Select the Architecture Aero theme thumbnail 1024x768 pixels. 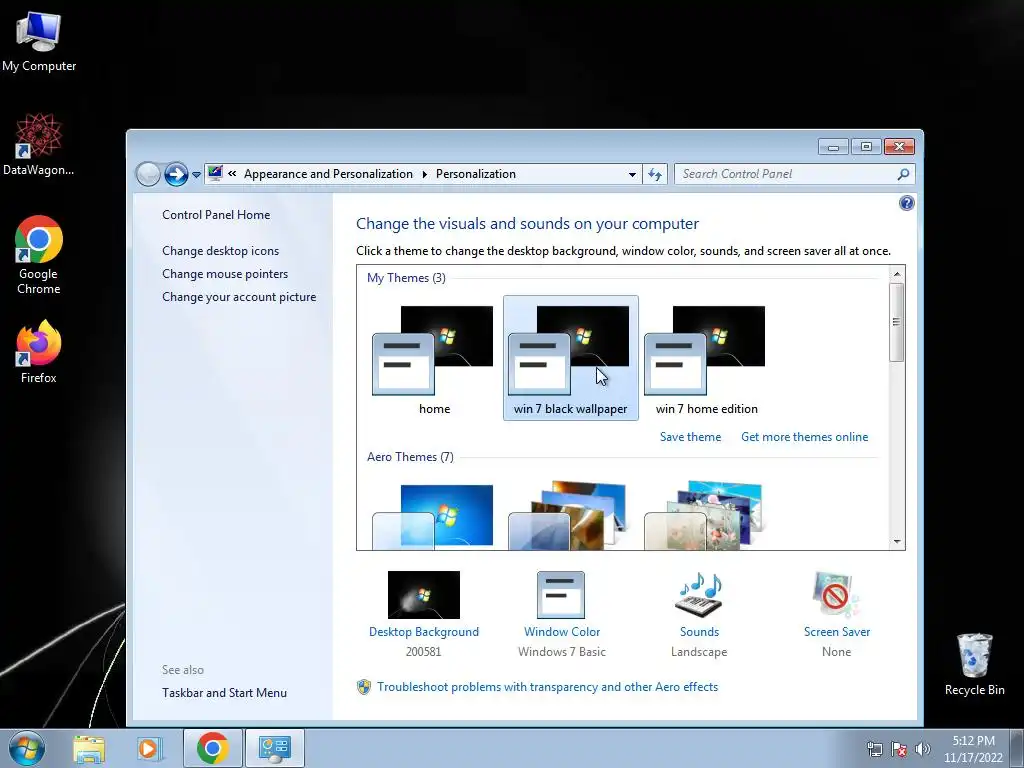[x=569, y=516]
